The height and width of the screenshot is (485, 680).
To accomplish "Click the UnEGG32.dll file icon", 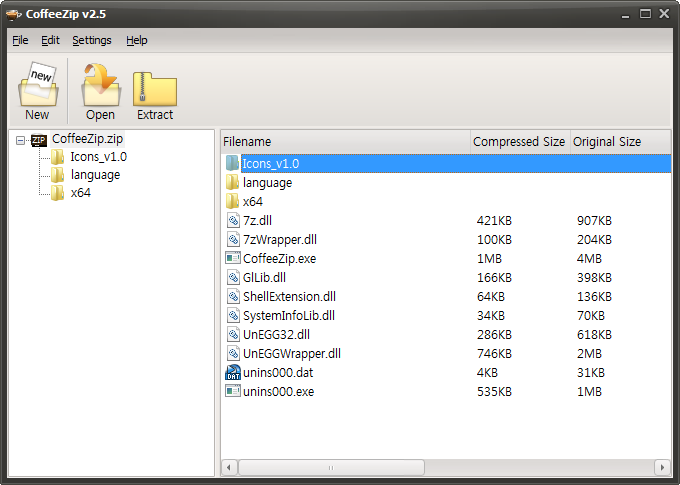I will [233, 334].
